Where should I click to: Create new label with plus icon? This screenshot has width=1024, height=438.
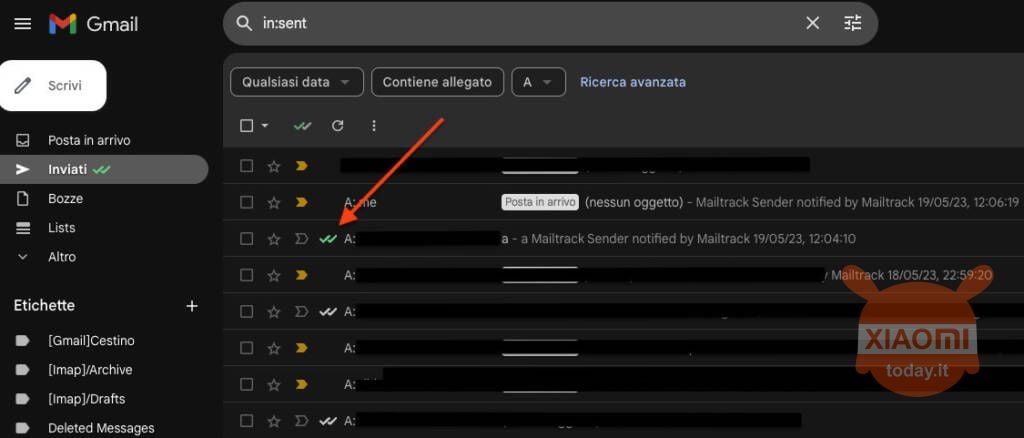192,306
